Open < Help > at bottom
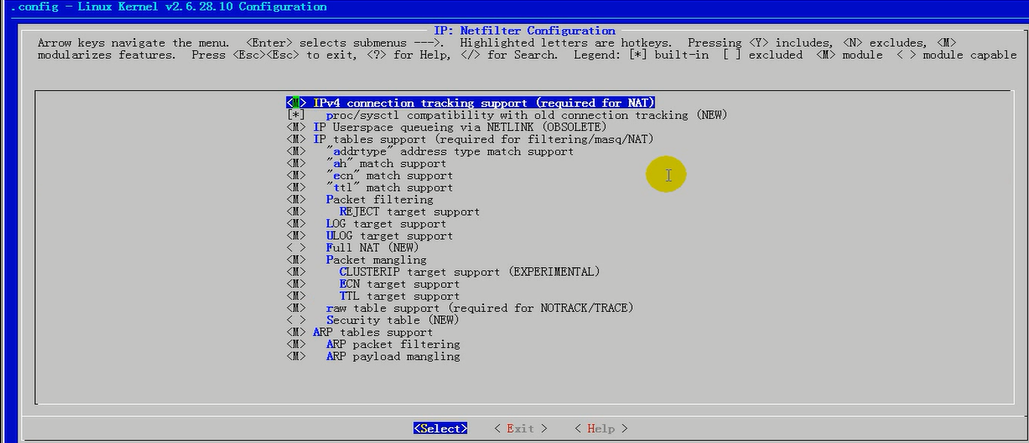This screenshot has width=1029, height=443. click(600, 429)
